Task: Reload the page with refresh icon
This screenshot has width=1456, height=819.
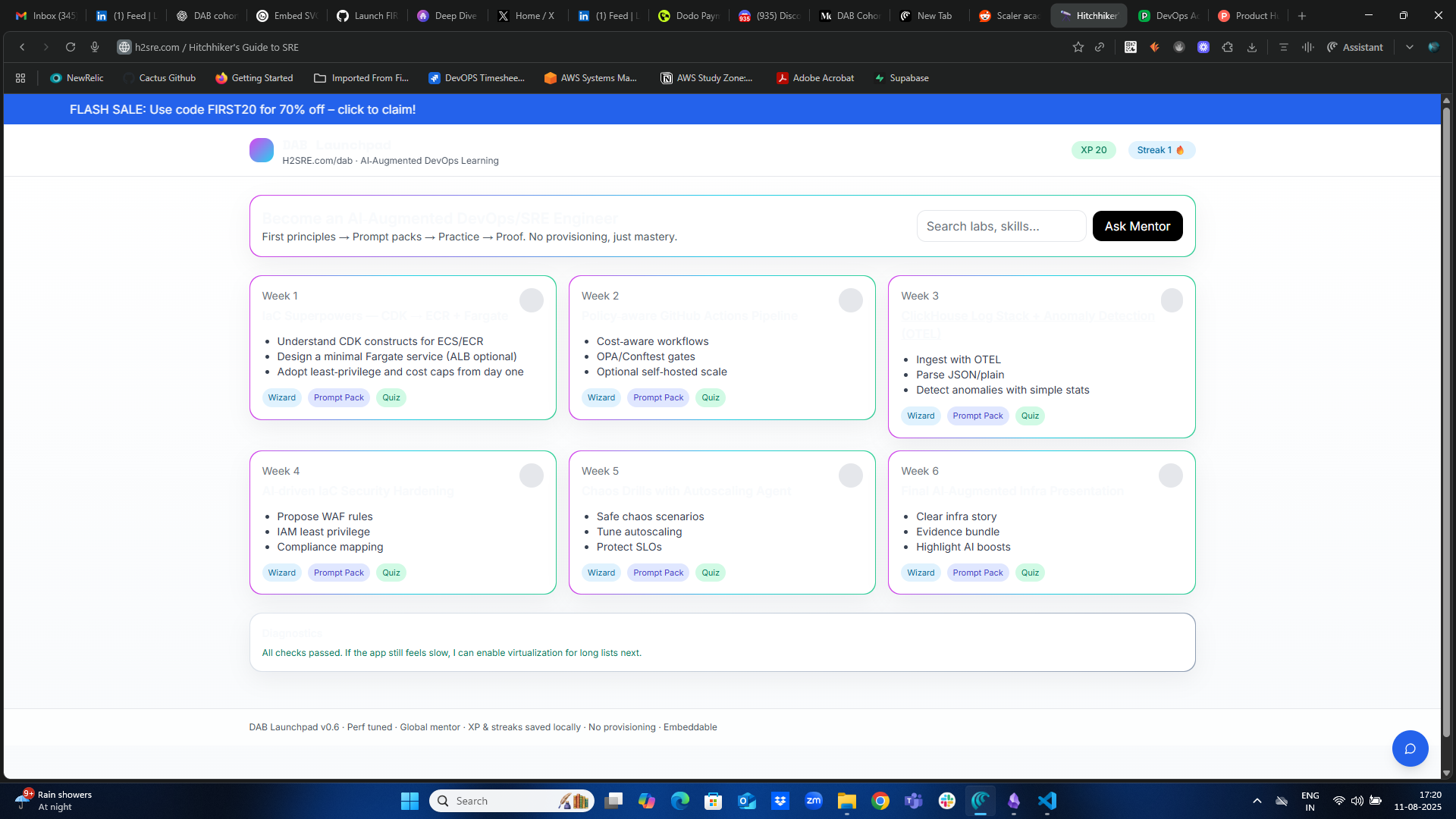Action: click(x=70, y=47)
